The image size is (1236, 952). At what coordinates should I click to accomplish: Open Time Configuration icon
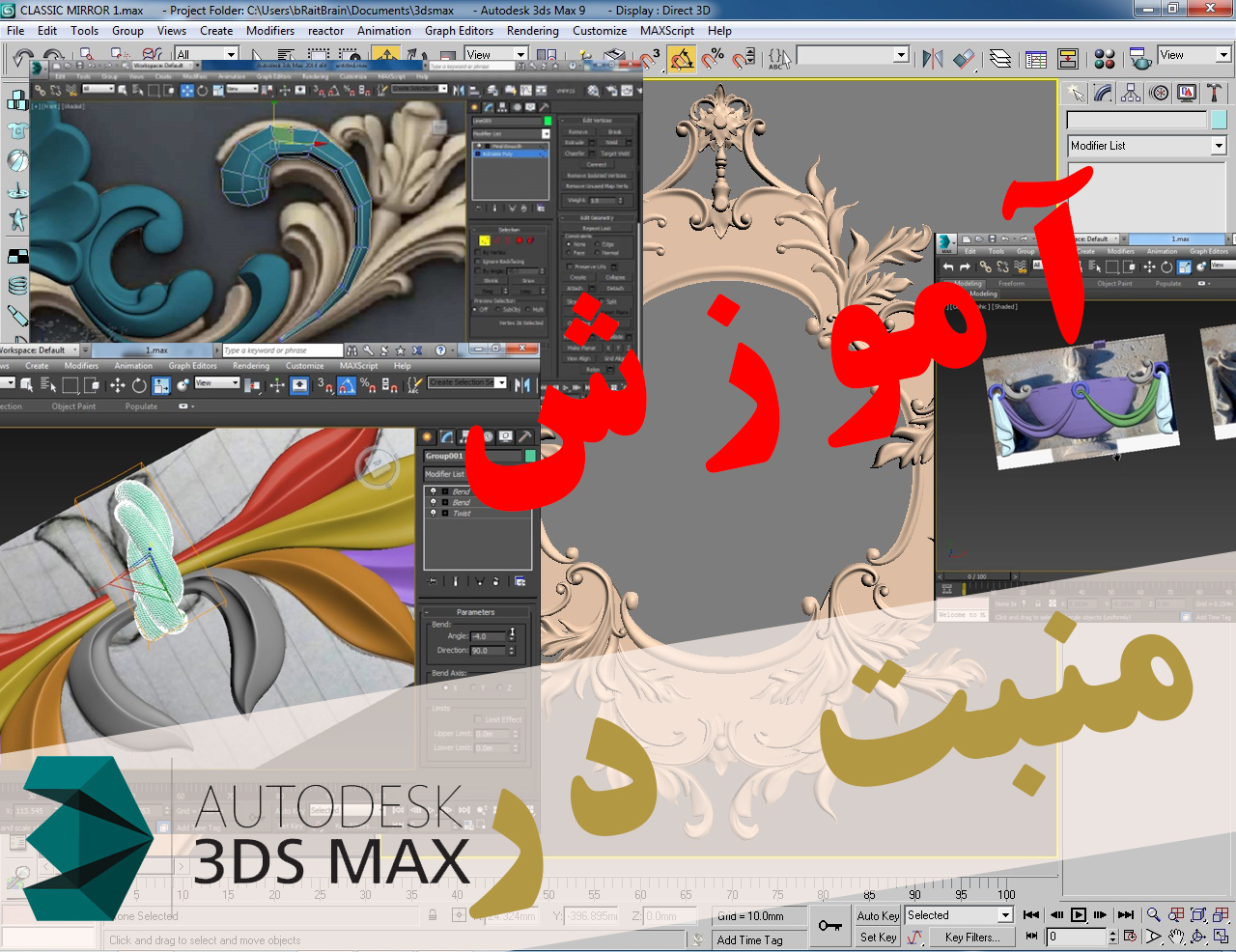[1130, 937]
